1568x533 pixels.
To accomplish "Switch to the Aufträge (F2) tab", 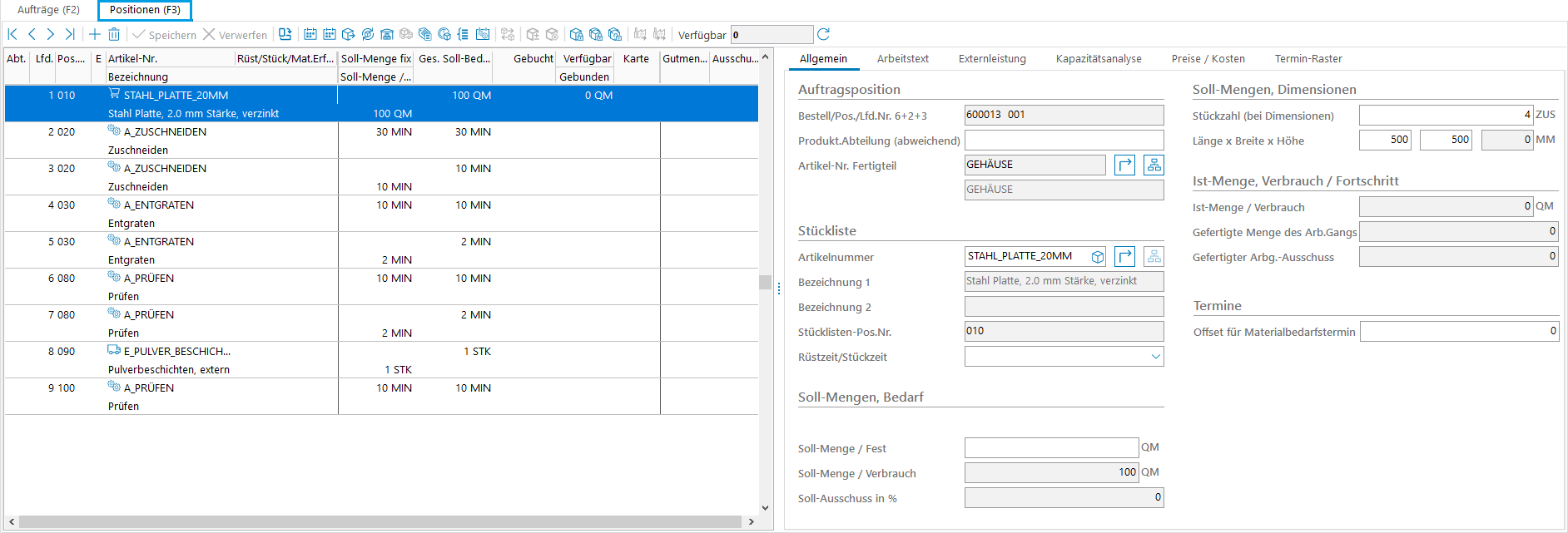I will click(48, 10).
